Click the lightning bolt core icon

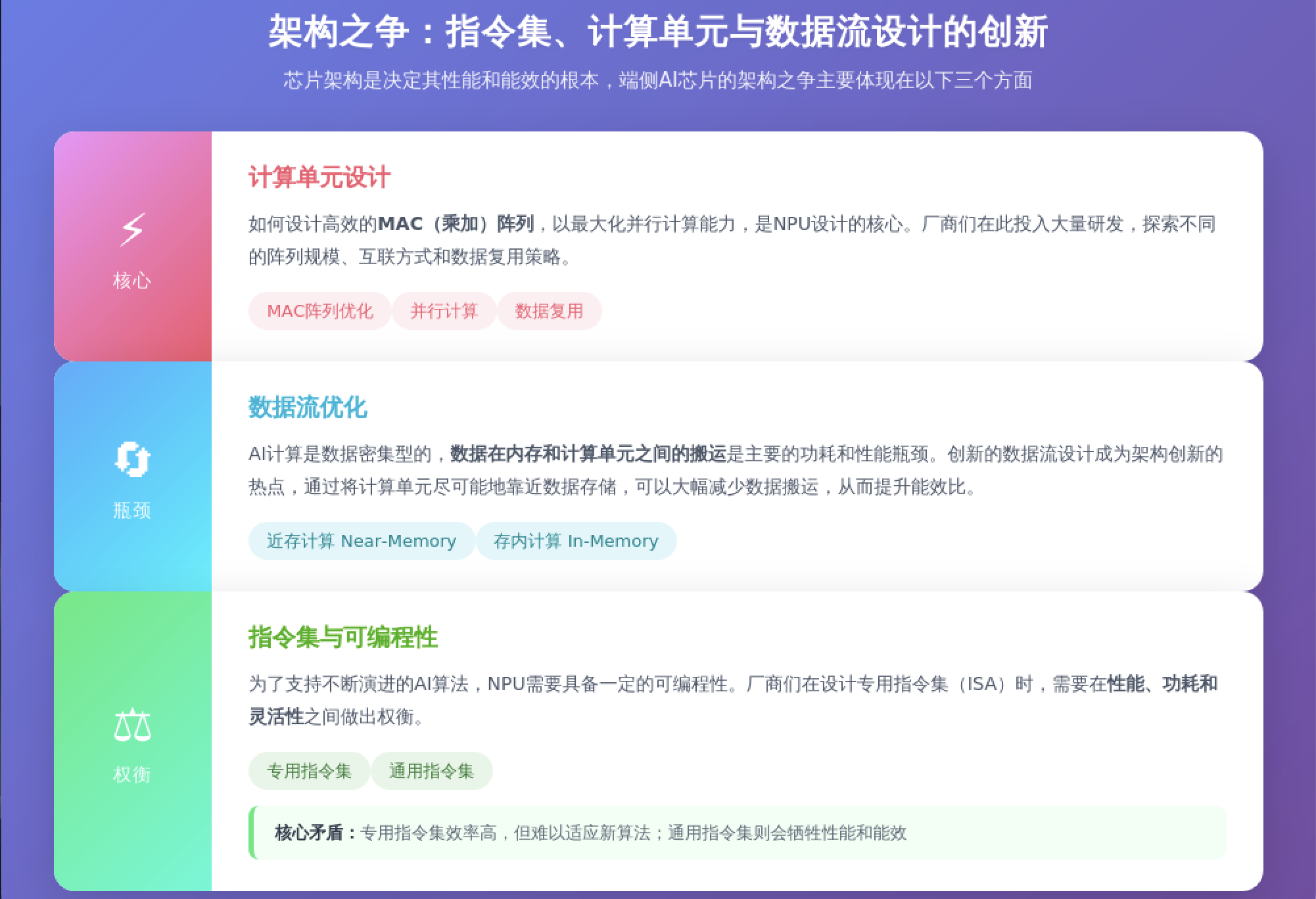tap(132, 230)
